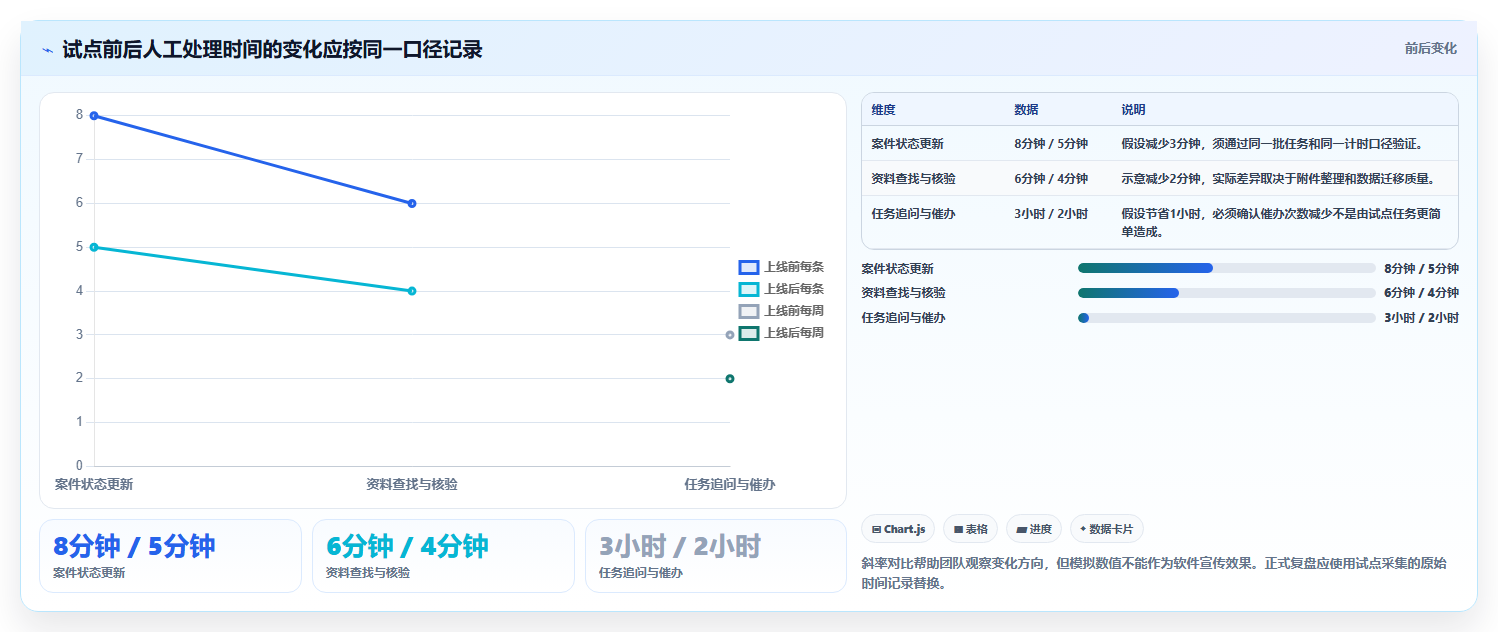Click progress list label 任务追问与催办
Viewport: 1498px width, 632px height.
(x=904, y=318)
